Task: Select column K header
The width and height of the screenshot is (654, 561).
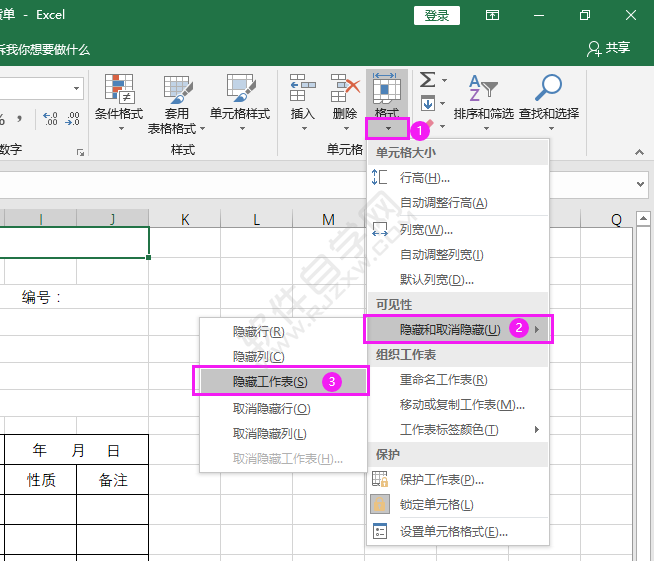Action: pyautogui.click(x=185, y=219)
